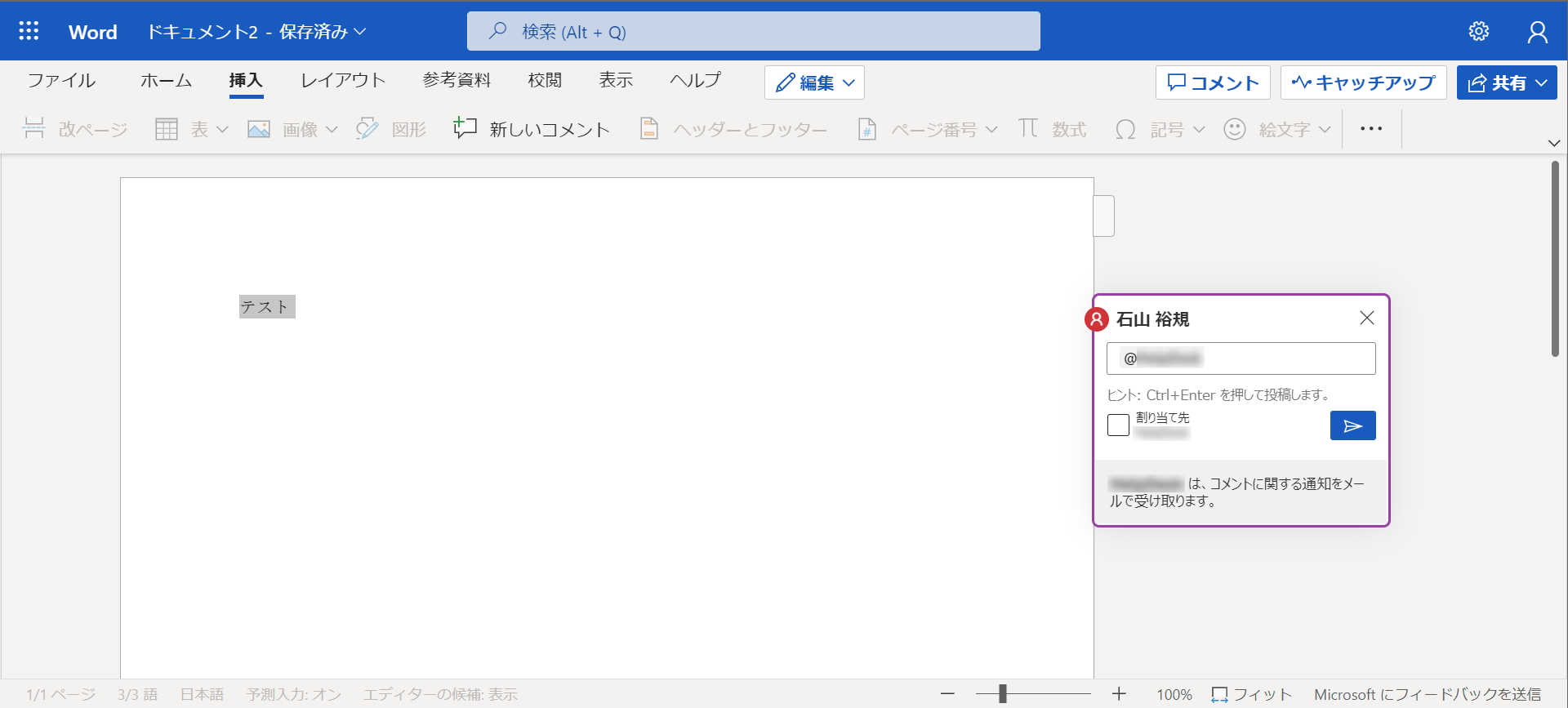Zoom in with the plus icon
The image size is (1568, 708).
(x=1119, y=694)
